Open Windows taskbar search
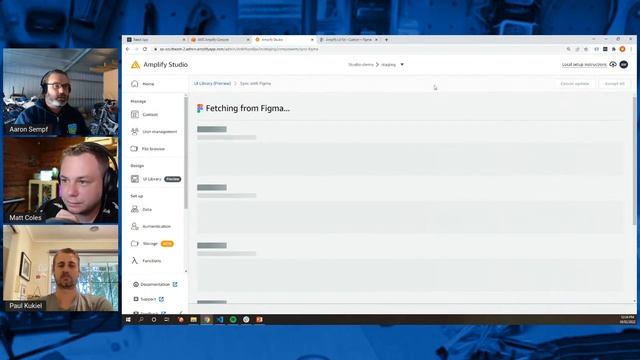This screenshot has width=640, height=360. click(x=141, y=320)
